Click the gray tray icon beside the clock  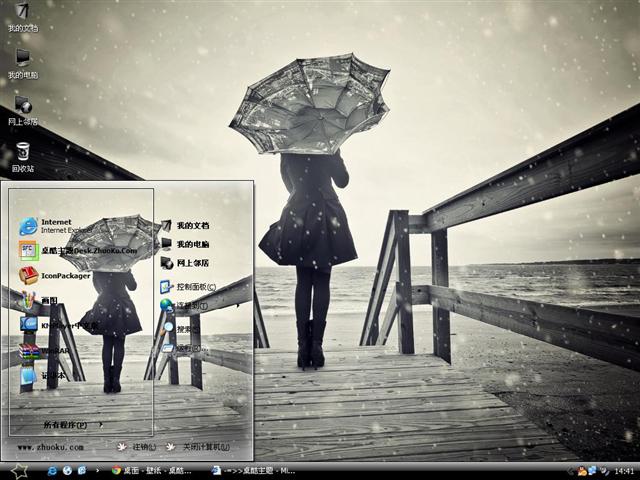[x=604, y=471]
